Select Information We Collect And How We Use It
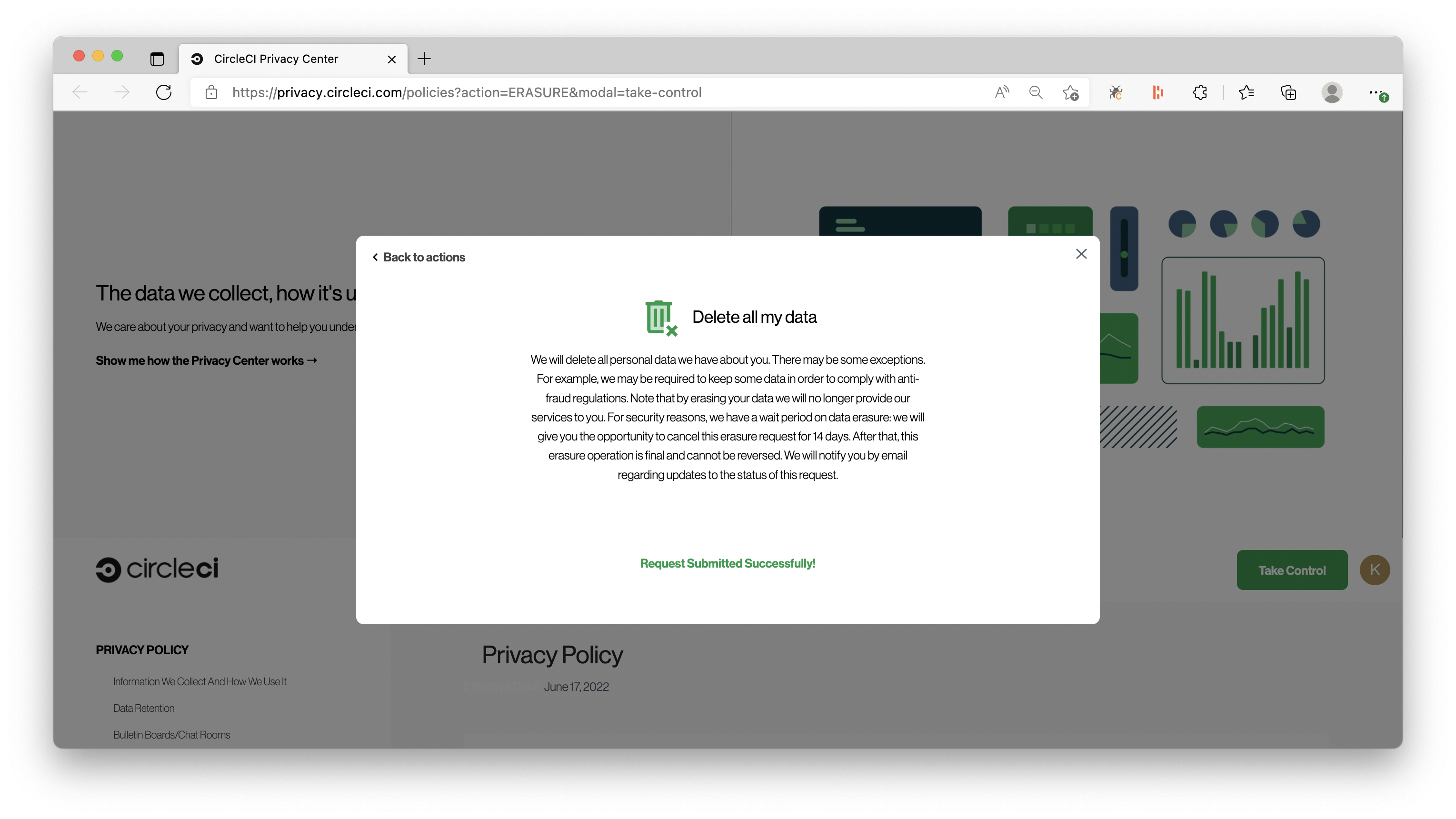1456x819 pixels. click(x=200, y=681)
